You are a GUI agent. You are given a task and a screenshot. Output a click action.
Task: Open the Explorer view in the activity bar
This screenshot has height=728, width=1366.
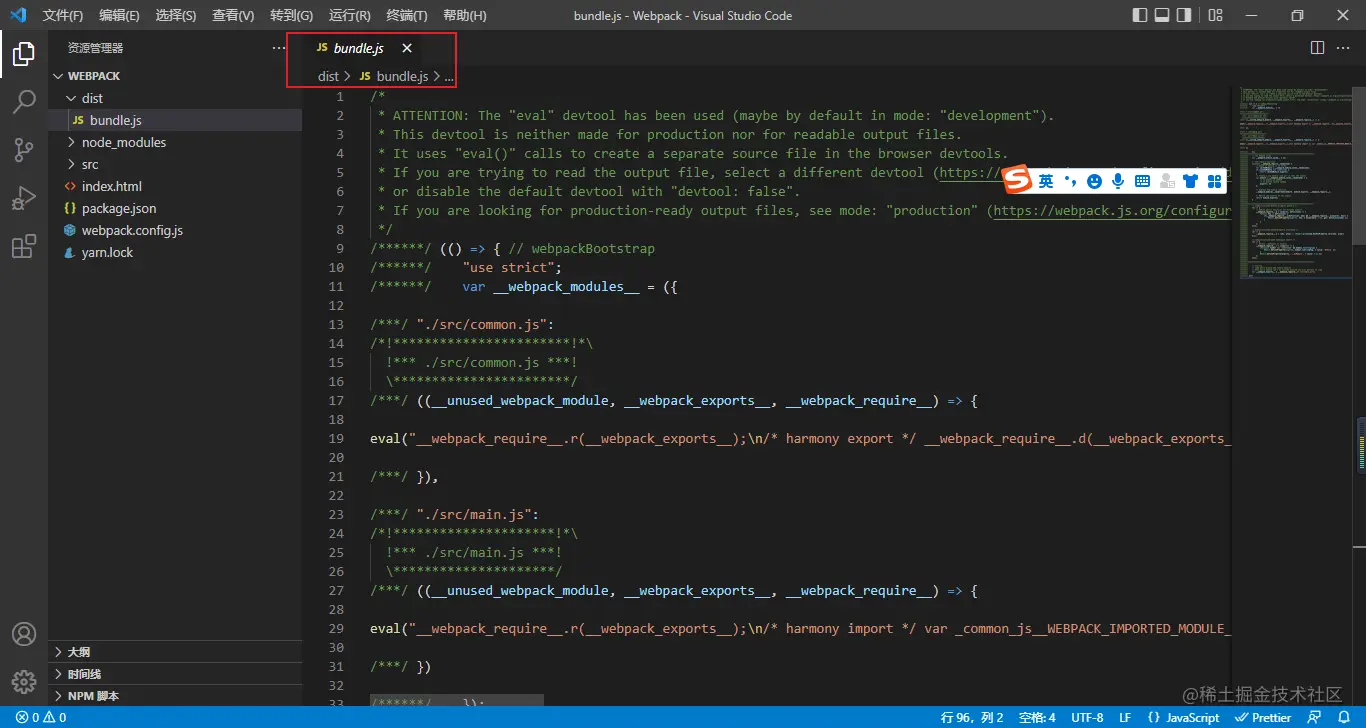tap(24, 54)
